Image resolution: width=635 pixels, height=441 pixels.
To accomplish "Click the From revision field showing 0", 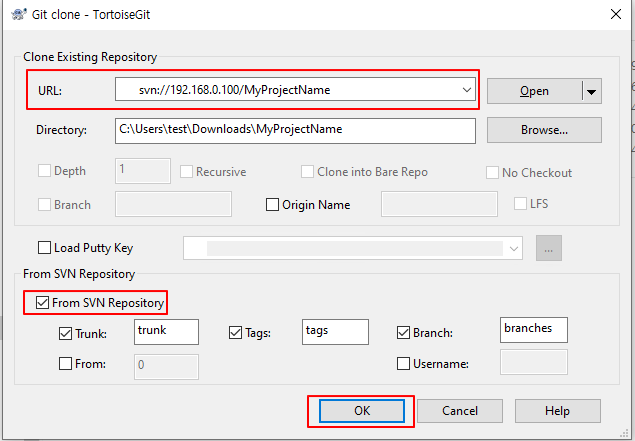I will [x=166, y=367].
